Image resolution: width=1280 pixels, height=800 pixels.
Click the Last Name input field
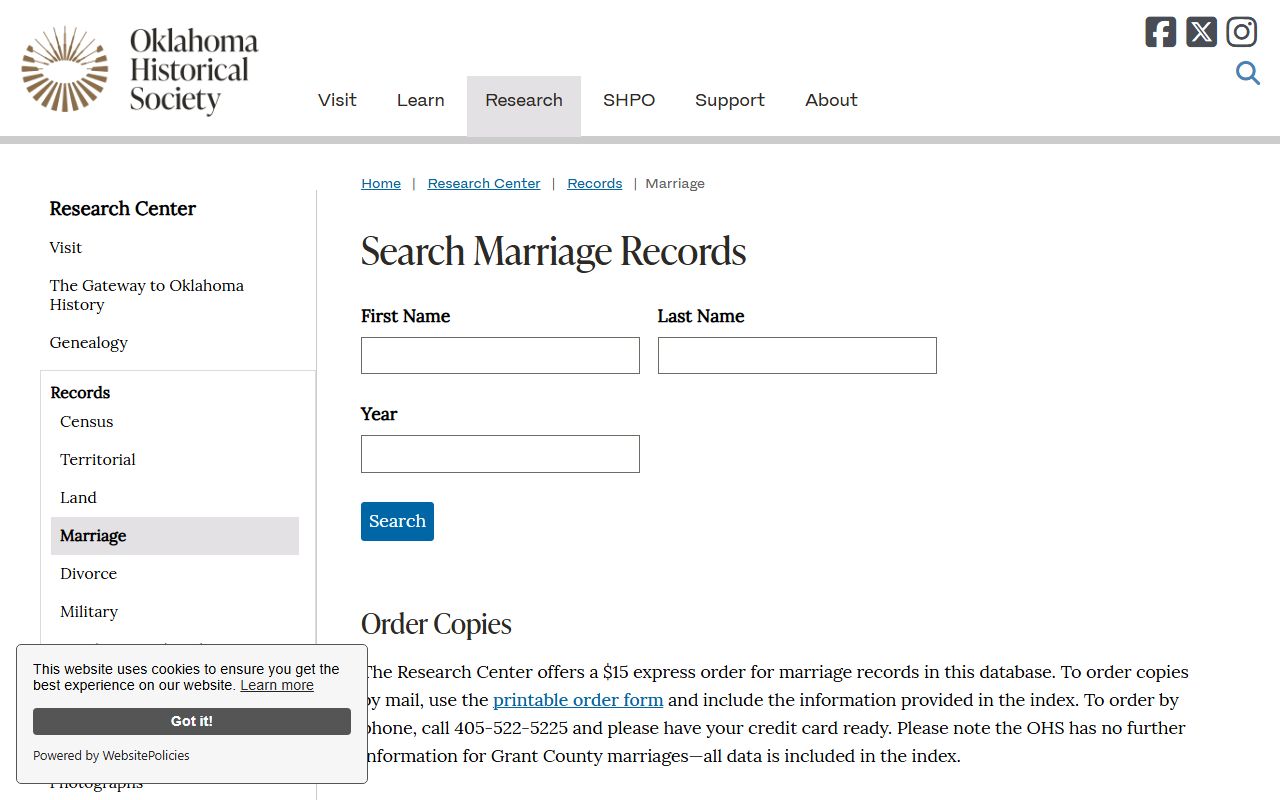(x=797, y=355)
